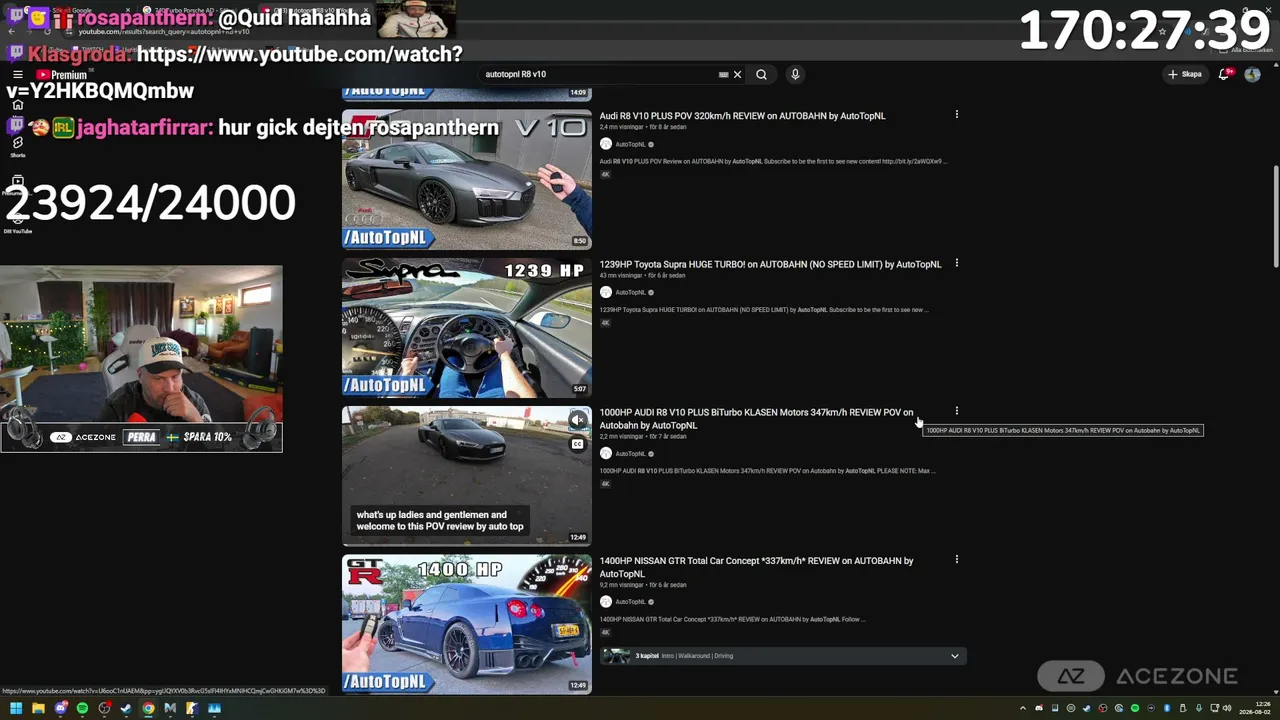The height and width of the screenshot is (720, 1280).
Task: Open title 'Audi R8 V10 PLUS POV 320km/h REVIEW'
Action: (x=742, y=116)
